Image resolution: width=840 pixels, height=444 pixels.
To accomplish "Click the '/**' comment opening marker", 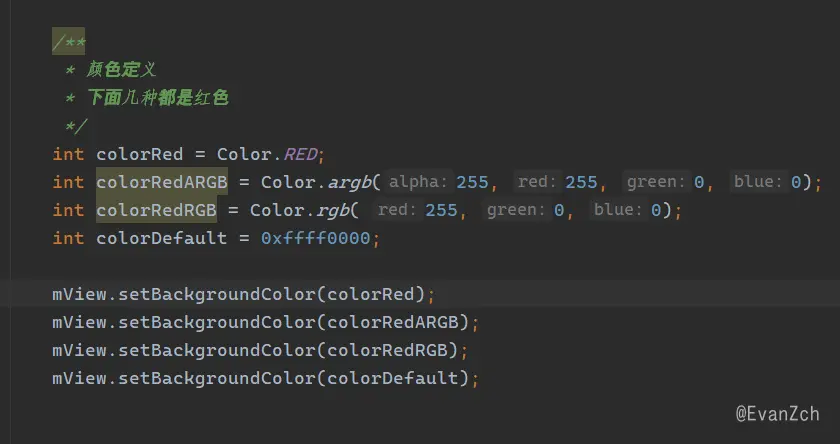I will click(69, 42).
